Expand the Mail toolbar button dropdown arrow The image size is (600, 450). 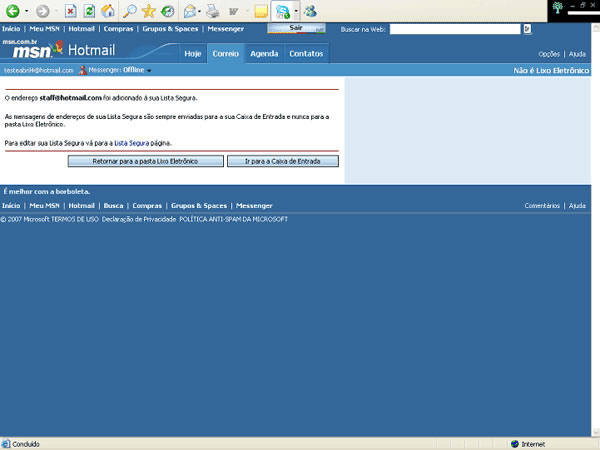(x=200, y=11)
